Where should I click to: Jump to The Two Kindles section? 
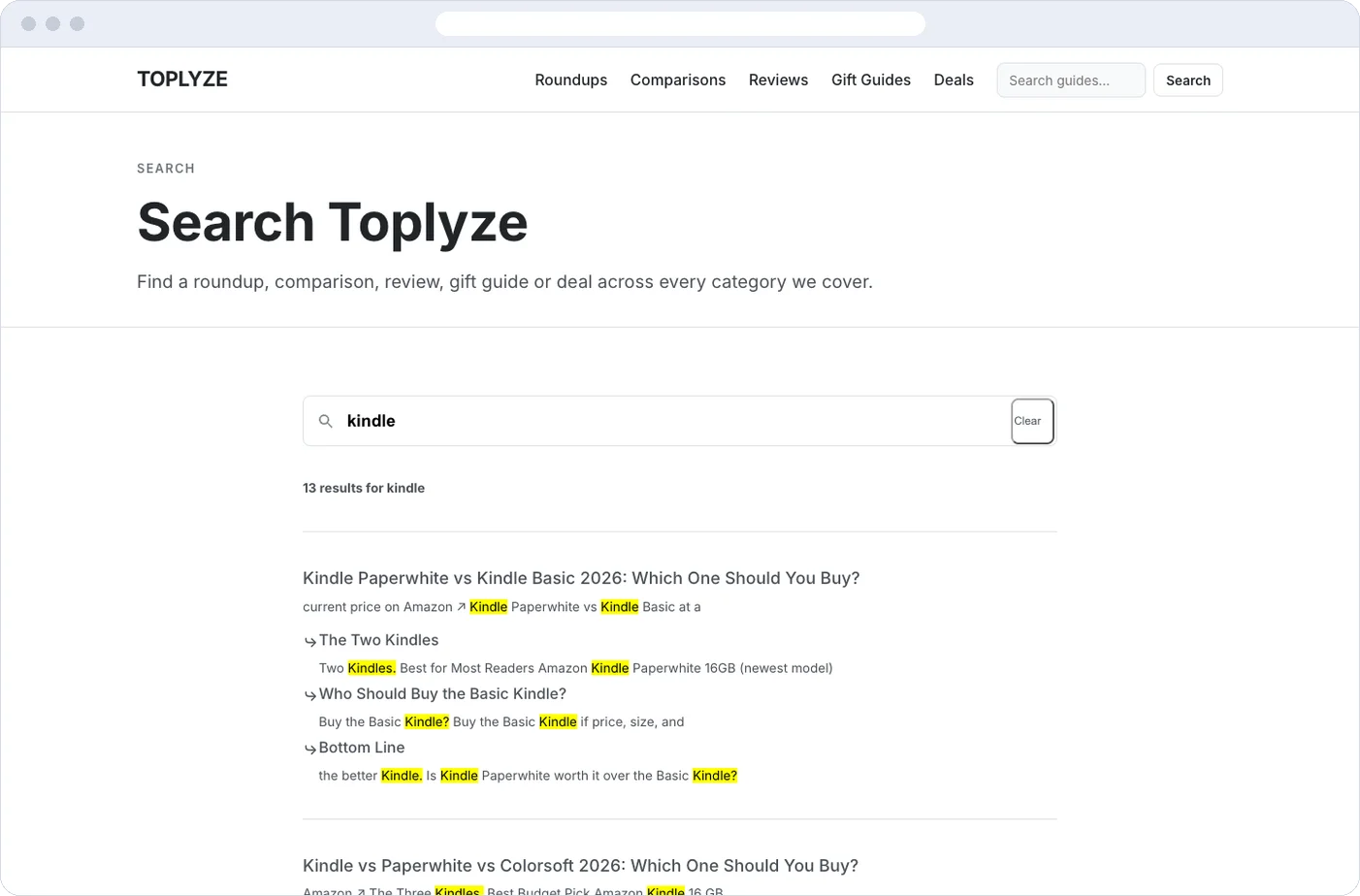click(378, 640)
